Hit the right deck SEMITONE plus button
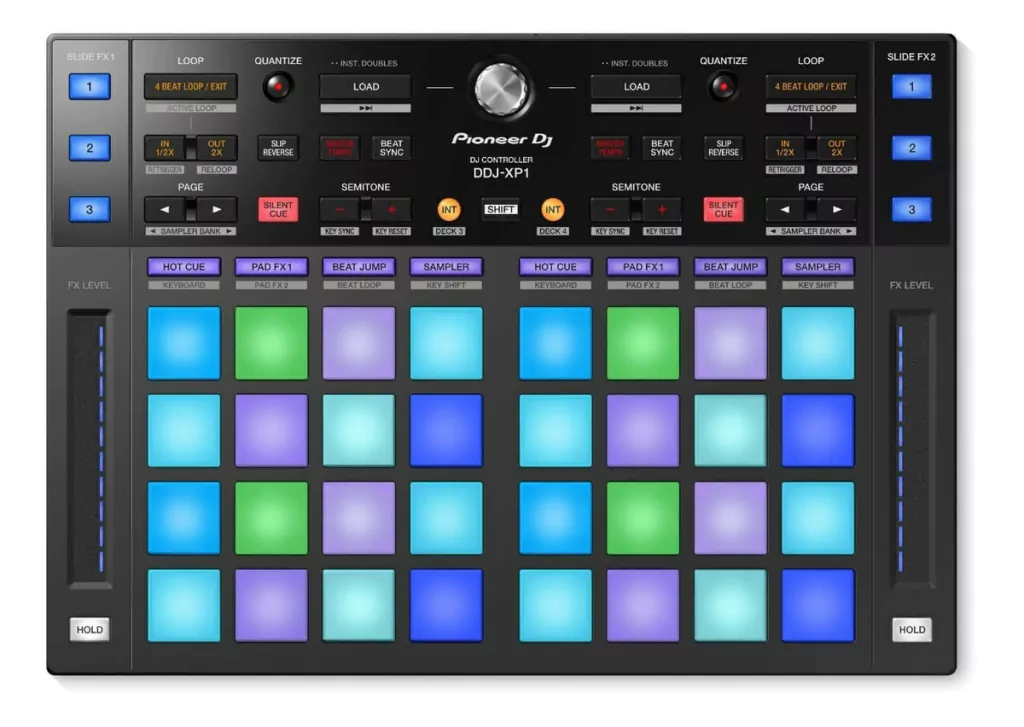Screen dimensions: 1024x727 [662, 210]
